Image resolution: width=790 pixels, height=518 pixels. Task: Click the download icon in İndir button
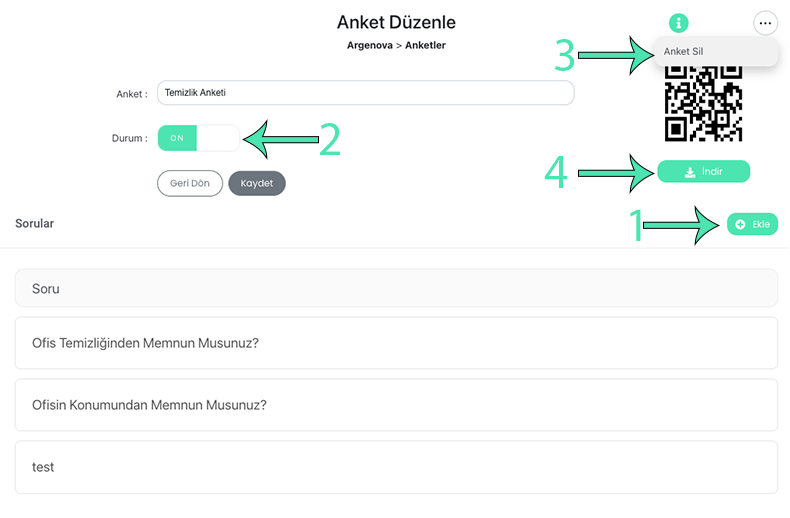point(690,172)
